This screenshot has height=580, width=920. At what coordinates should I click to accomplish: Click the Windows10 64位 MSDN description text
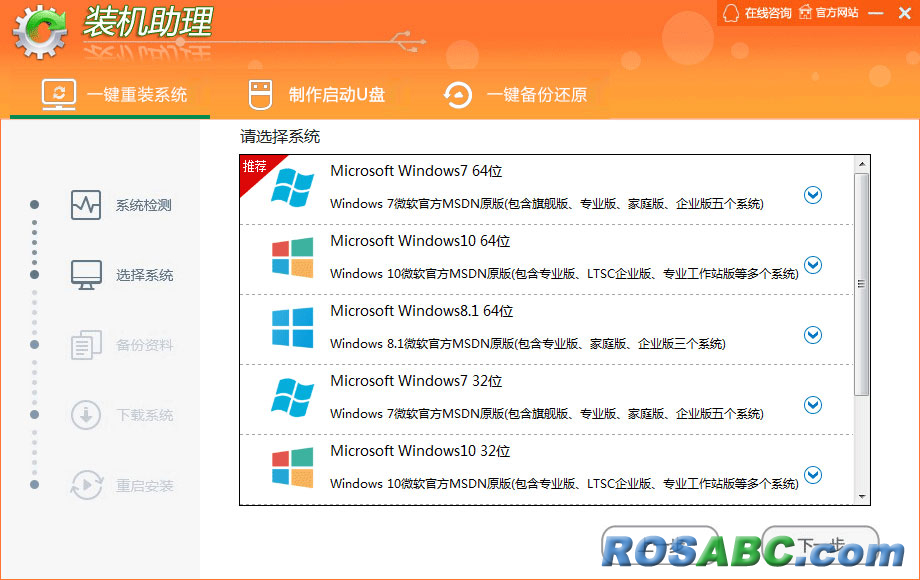564,273
